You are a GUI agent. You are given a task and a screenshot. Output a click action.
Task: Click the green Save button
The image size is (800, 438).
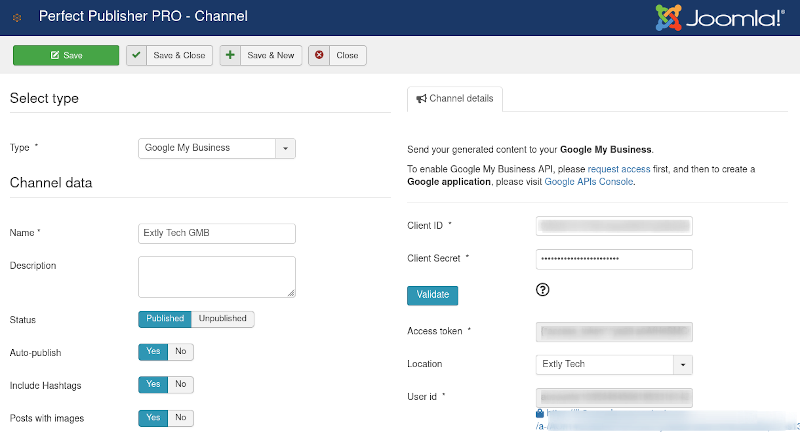click(x=66, y=55)
